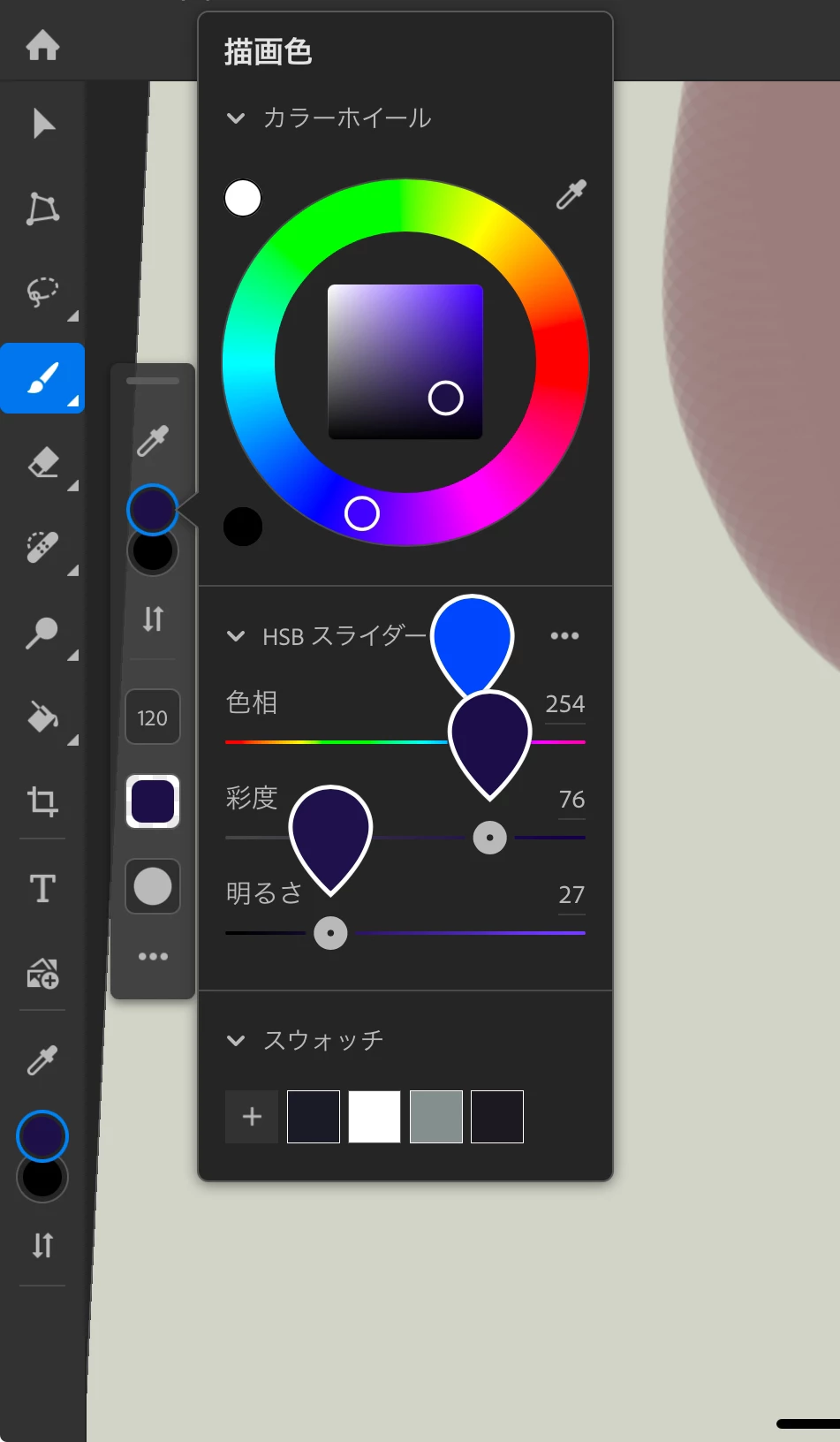This screenshot has width=840, height=1442.
Task: Select last dark swatch in スウォッチ
Action: click(x=497, y=1117)
